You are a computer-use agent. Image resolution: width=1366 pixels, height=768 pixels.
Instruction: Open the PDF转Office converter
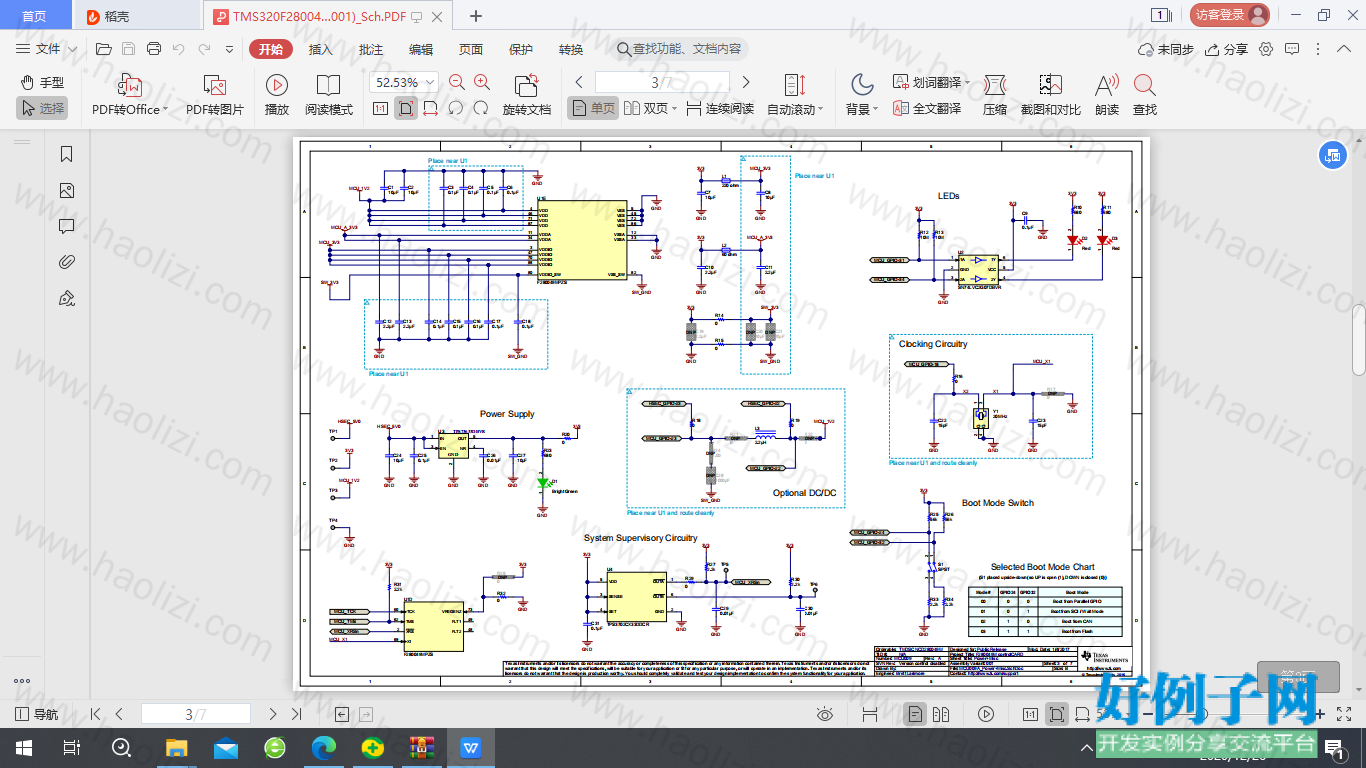point(130,95)
